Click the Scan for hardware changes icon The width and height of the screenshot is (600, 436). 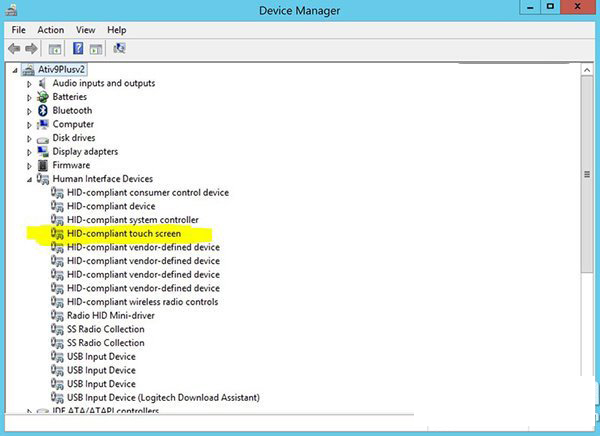point(120,48)
